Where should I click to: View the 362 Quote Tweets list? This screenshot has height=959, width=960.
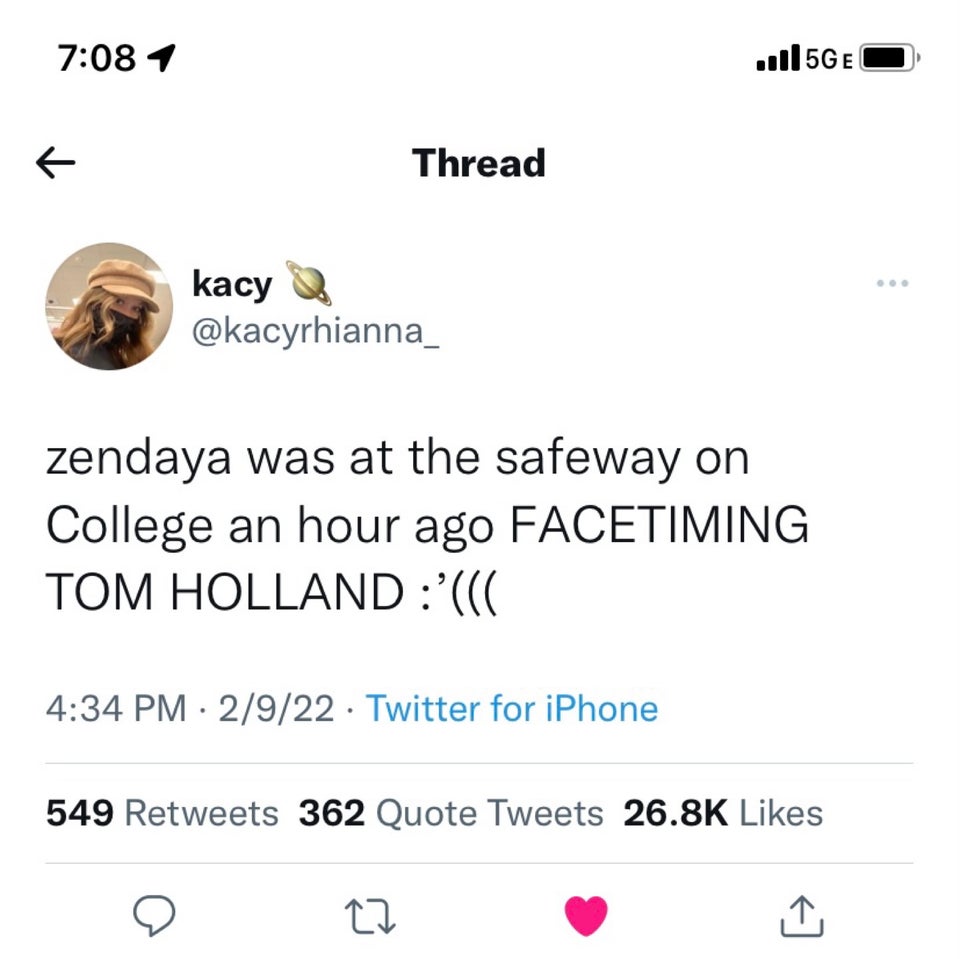point(451,813)
